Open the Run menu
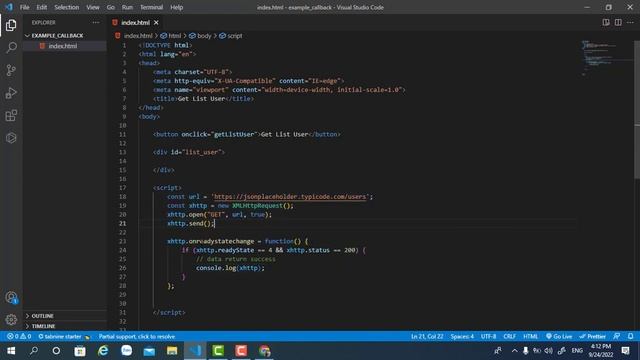The height and width of the screenshot is (360, 640). pos(127,7)
